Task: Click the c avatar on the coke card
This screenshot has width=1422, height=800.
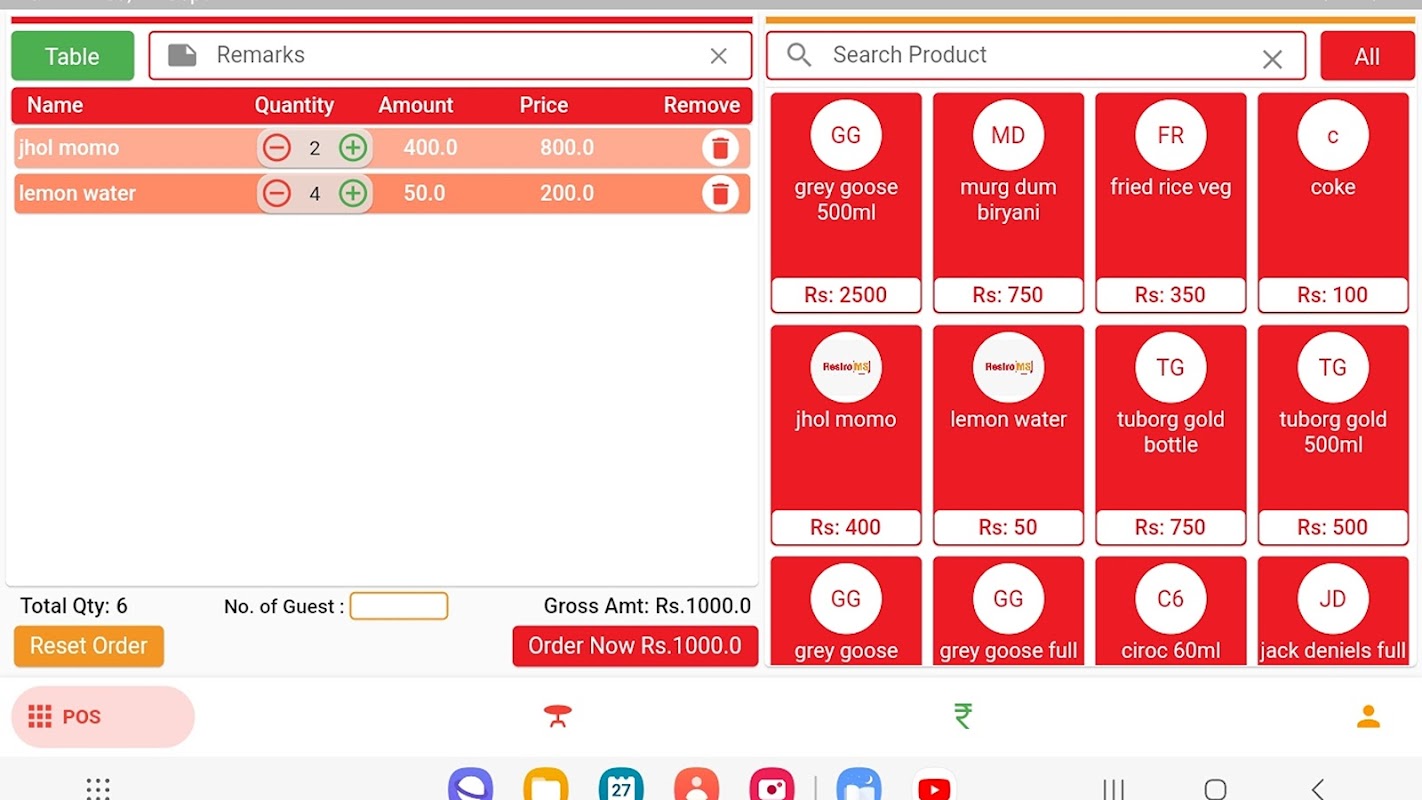Action: pos(1333,135)
